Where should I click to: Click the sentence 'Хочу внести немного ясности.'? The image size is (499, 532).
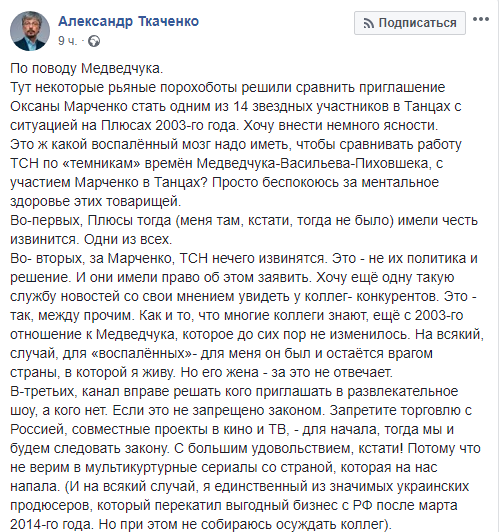(x=341, y=126)
